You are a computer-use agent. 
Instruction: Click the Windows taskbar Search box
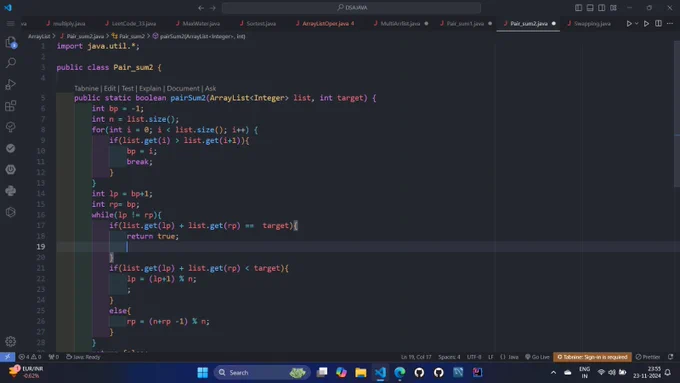point(262,372)
